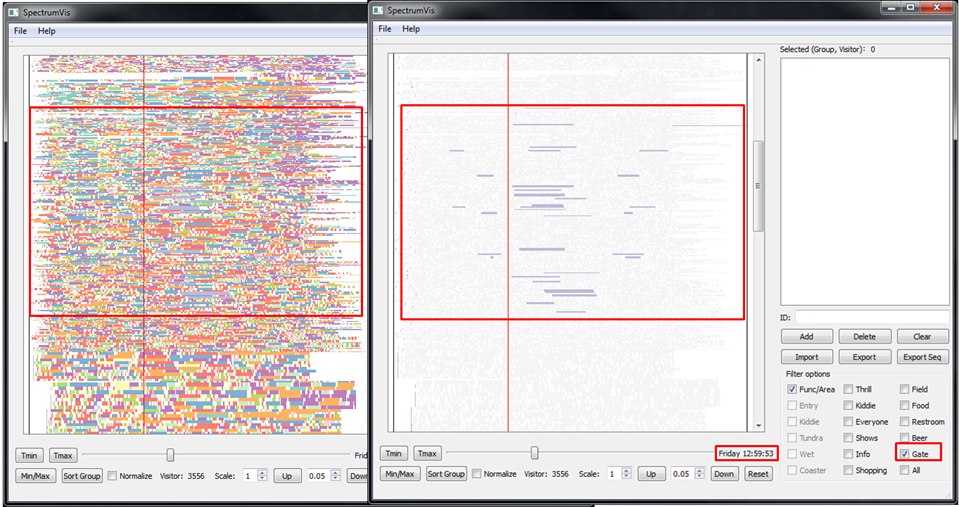
Task: Click the time slider handle in the front window
Action: tap(535, 453)
